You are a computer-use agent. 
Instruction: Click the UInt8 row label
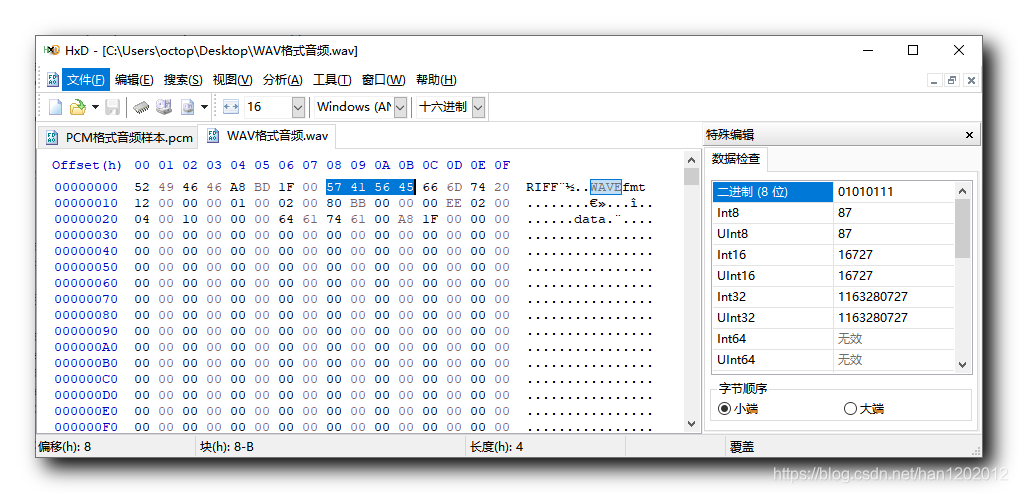[x=732, y=234]
